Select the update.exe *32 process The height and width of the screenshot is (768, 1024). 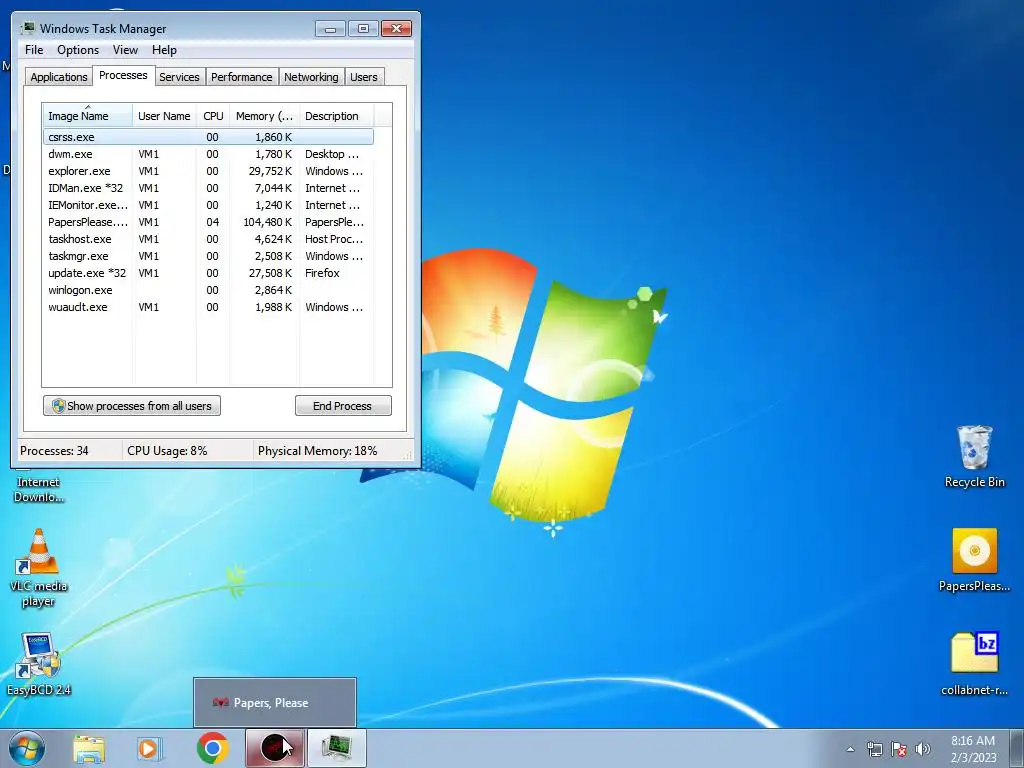[x=208, y=273]
